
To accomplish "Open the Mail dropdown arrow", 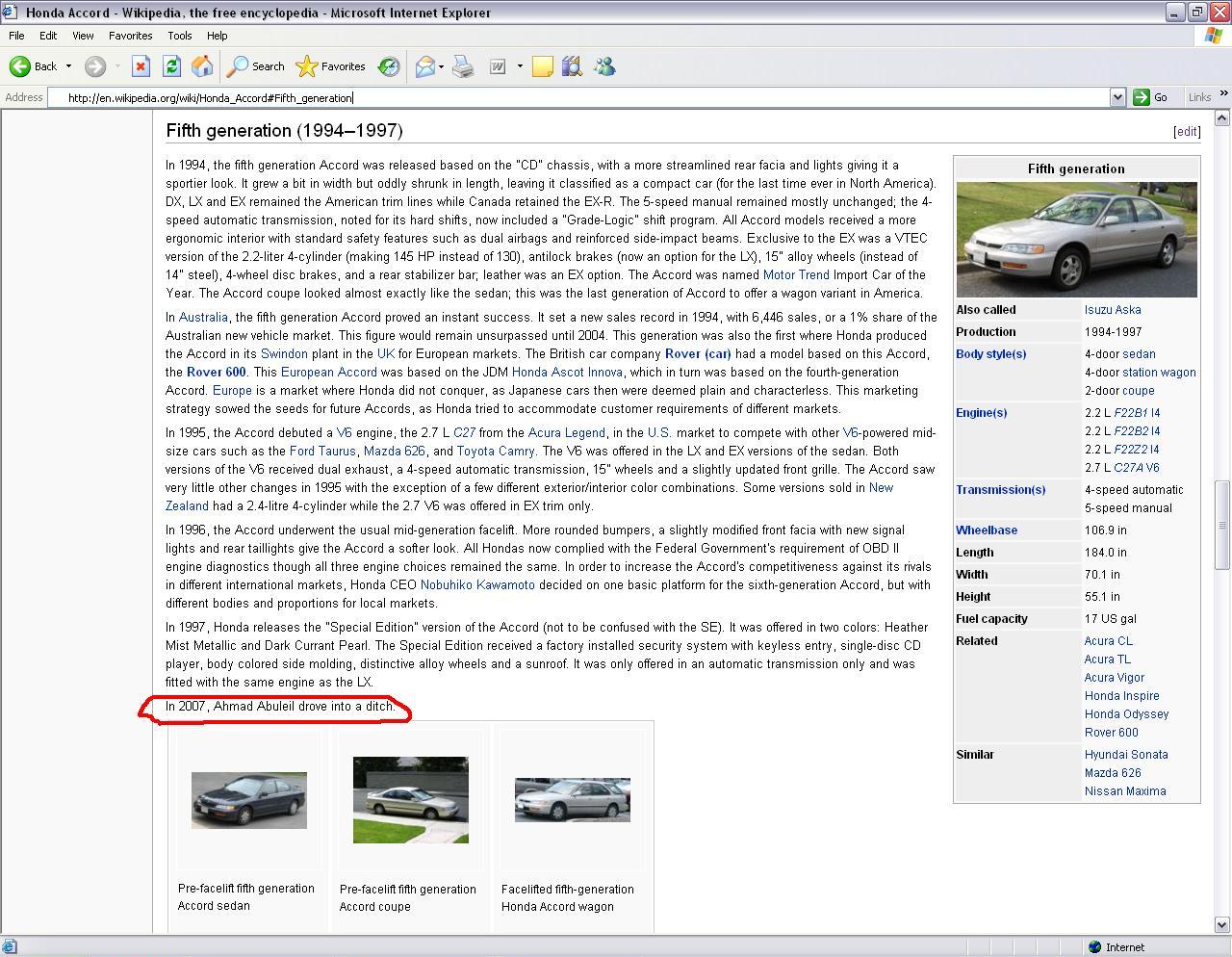I will (441, 66).
